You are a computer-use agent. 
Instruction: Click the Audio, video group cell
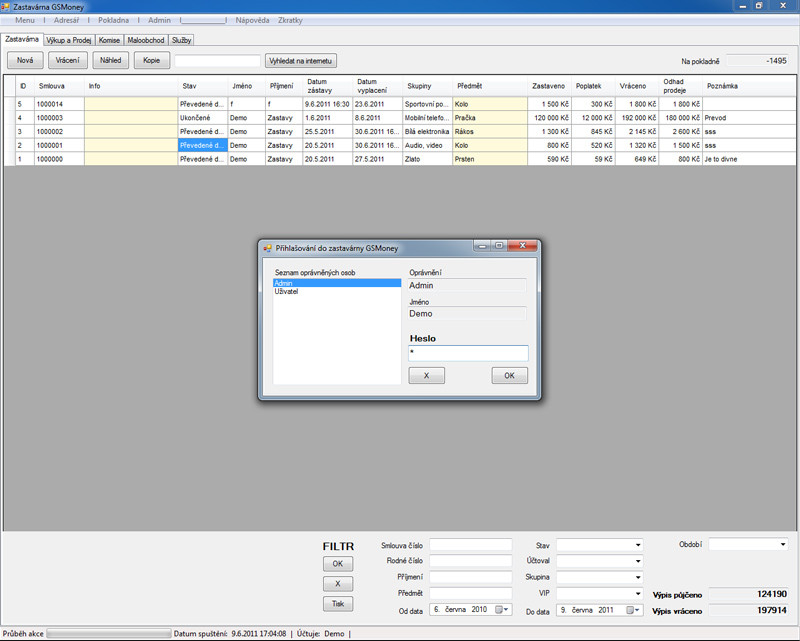[428, 145]
